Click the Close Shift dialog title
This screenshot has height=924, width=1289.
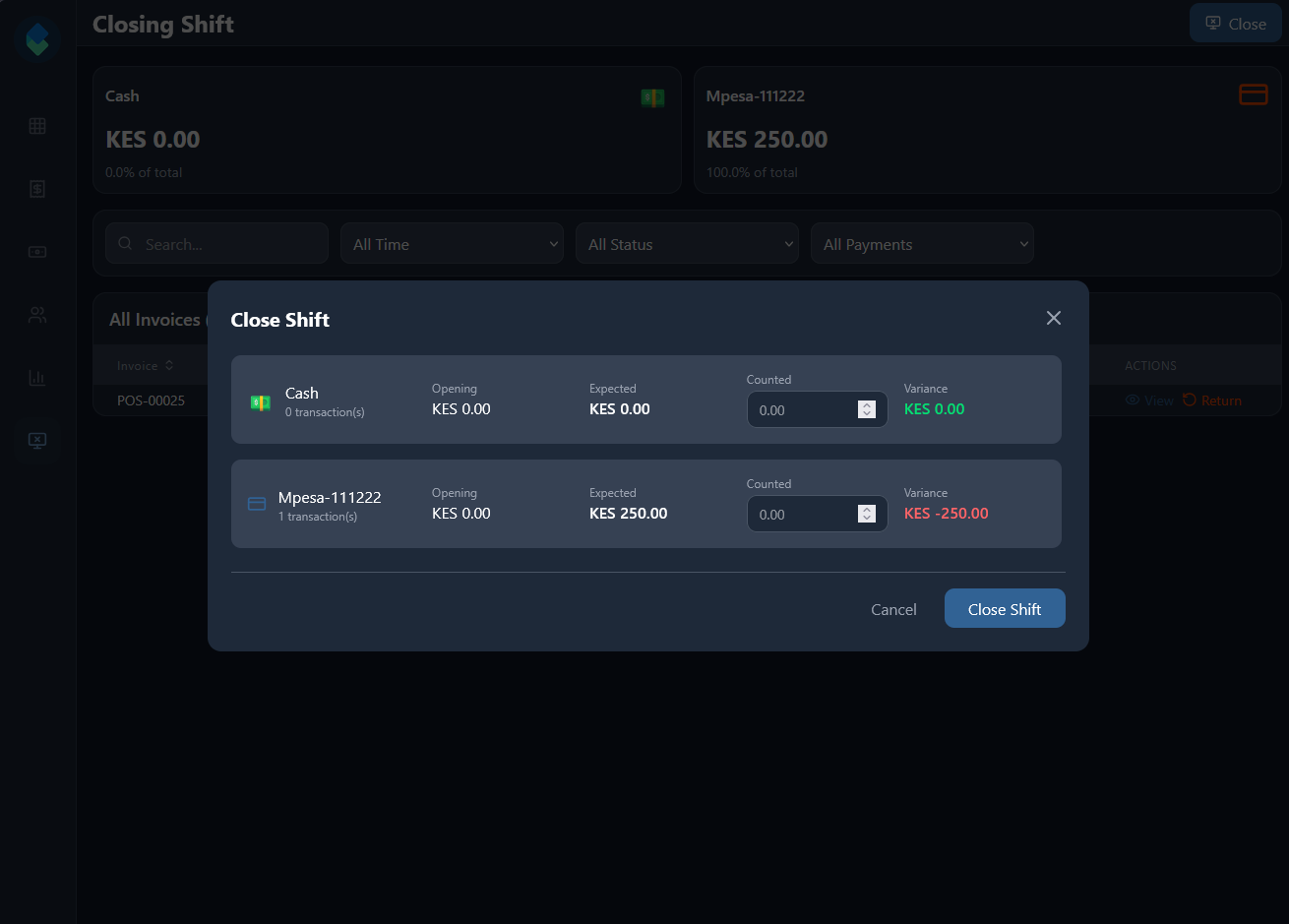(279, 320)
